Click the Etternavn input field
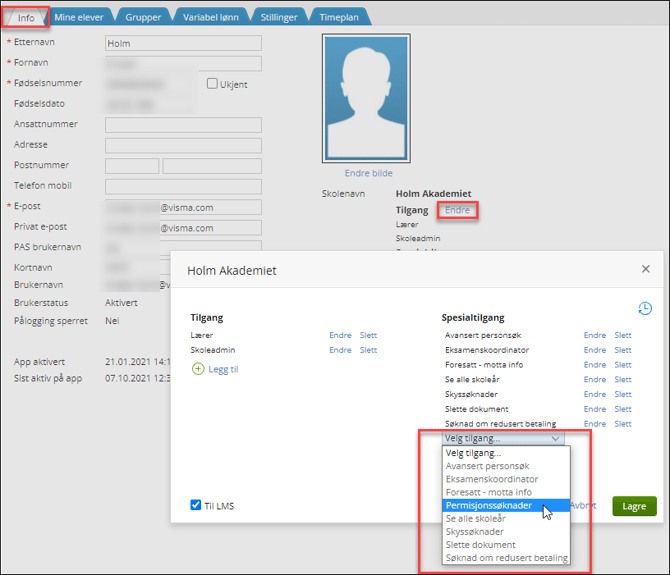Image resolution: width=670 pixels, height=575 pixels. click(x=183, y=44)
